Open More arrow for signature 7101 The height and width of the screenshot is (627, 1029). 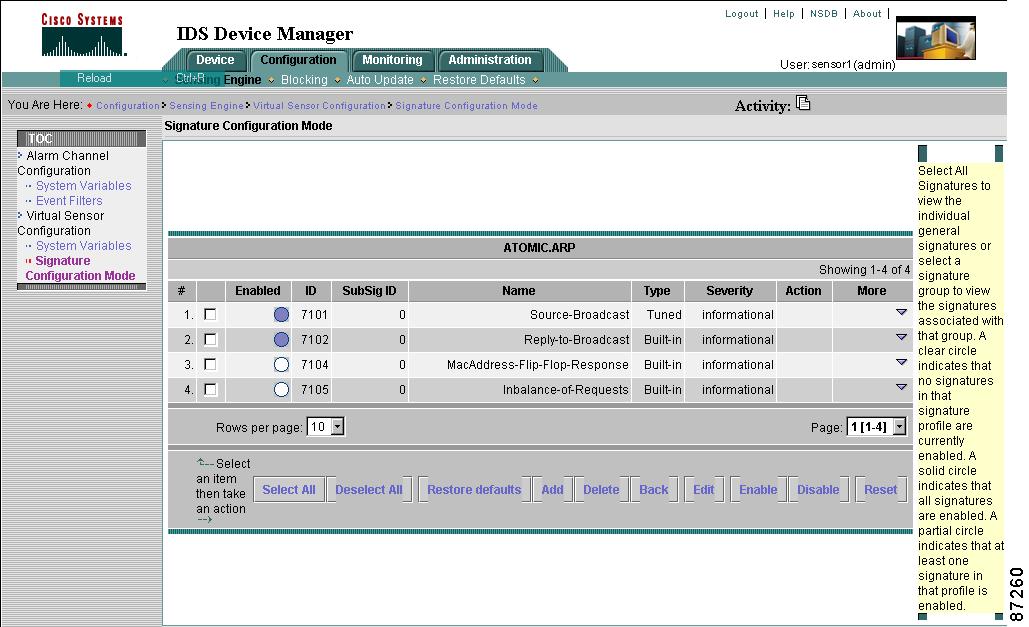[901, 313]
